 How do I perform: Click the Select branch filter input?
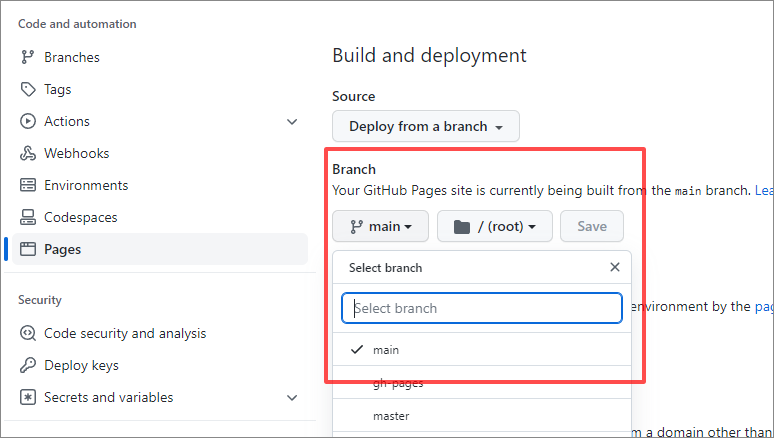482,308
